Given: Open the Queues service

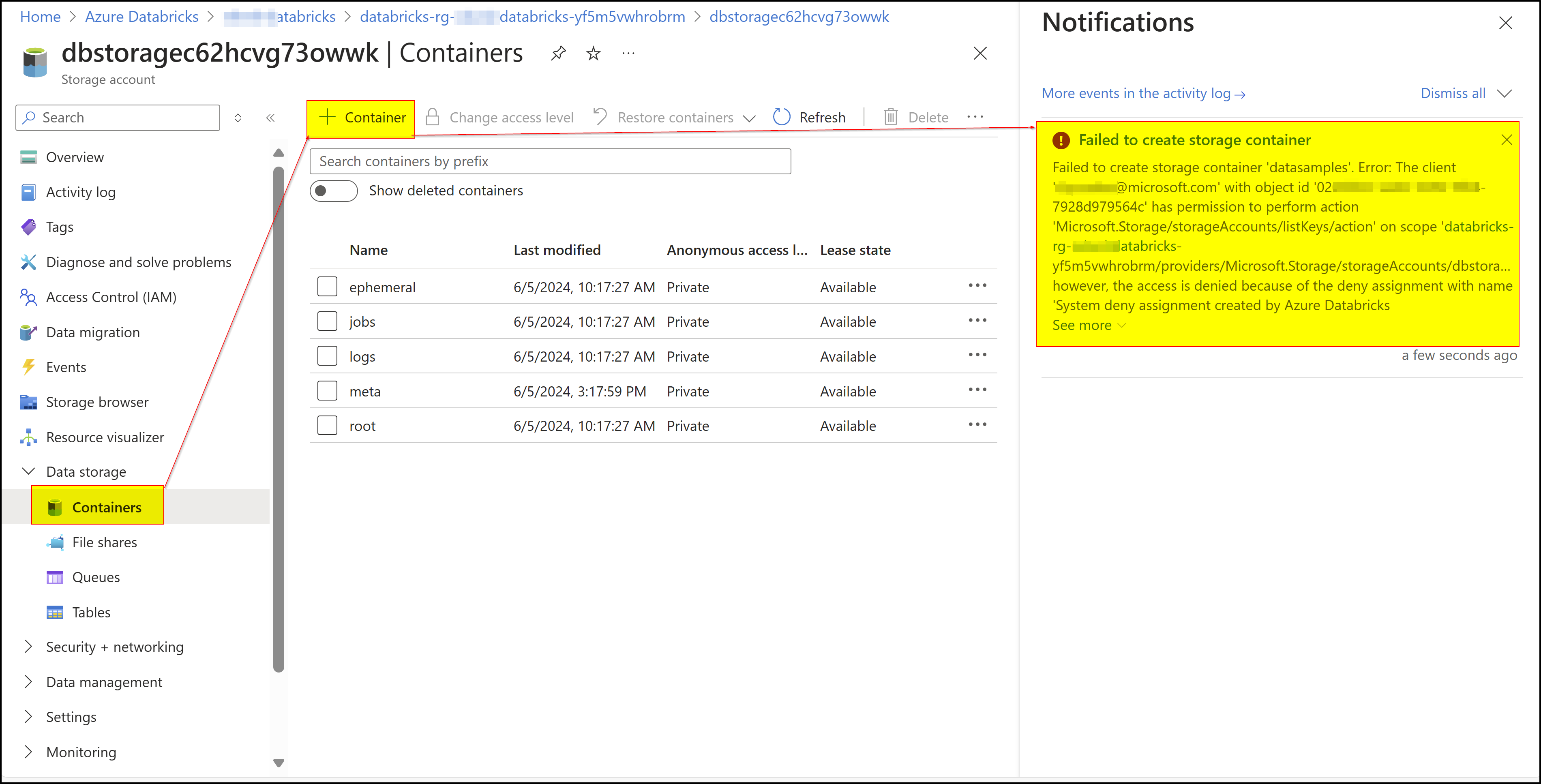Looking at the screenshot, I should tap(96, 576).
